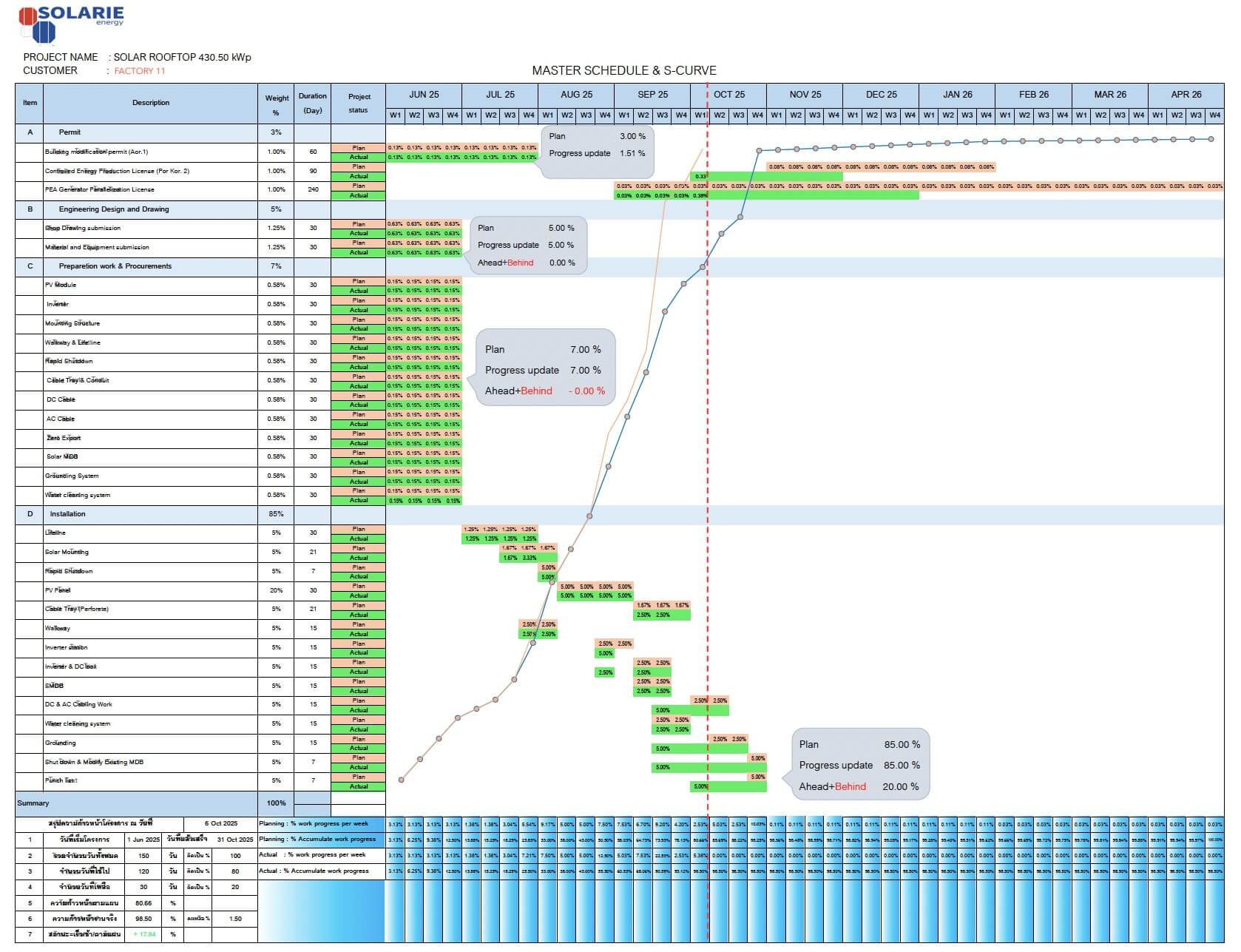The width and height of the screenshot is (1241, 952).
Task: Click the last S-curve point in APR 26
Action: click(1211, 139)
